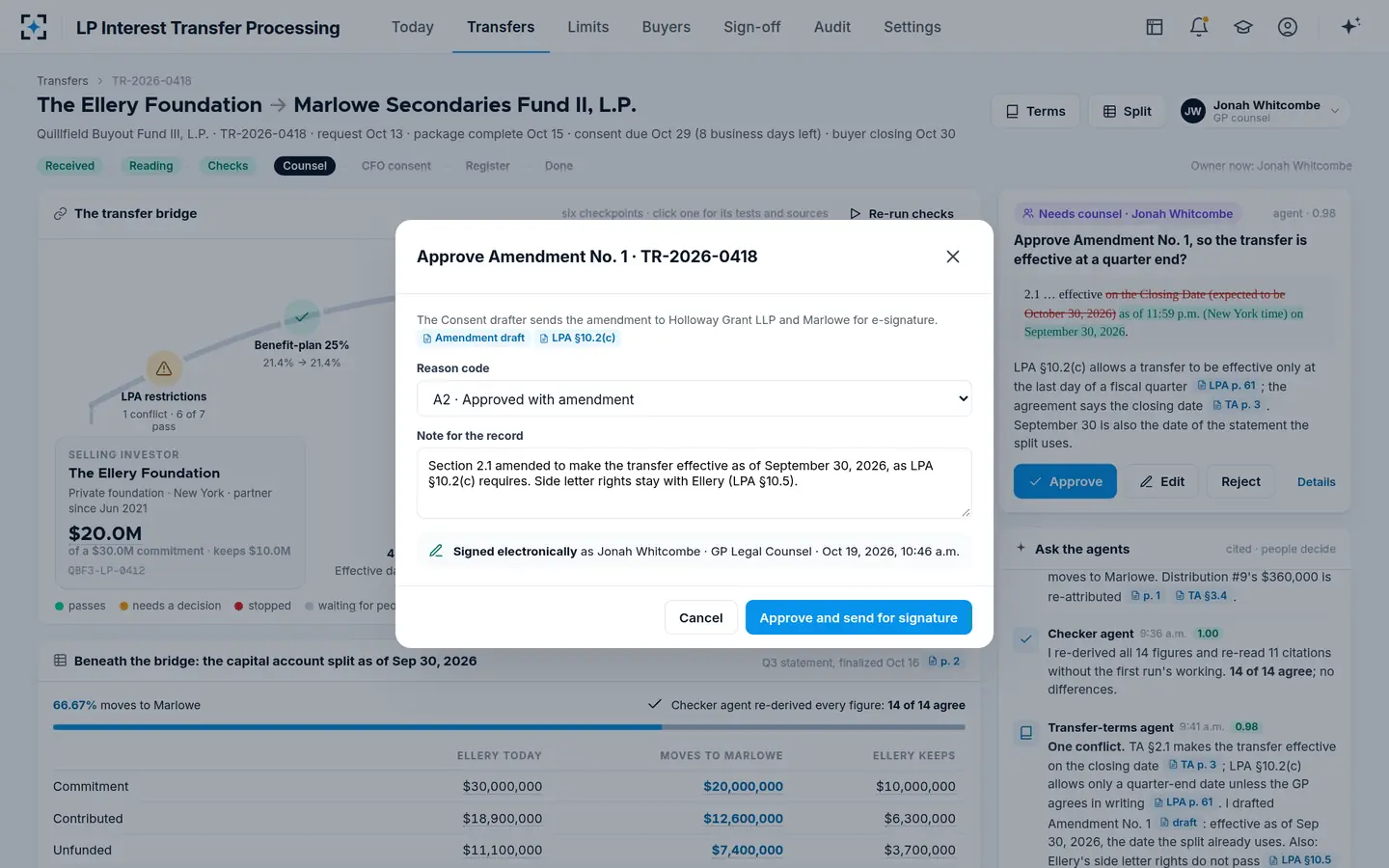The image size is (1389, 868).
Task: Toggle the Split view button
Action: (x=1128, y=111)
